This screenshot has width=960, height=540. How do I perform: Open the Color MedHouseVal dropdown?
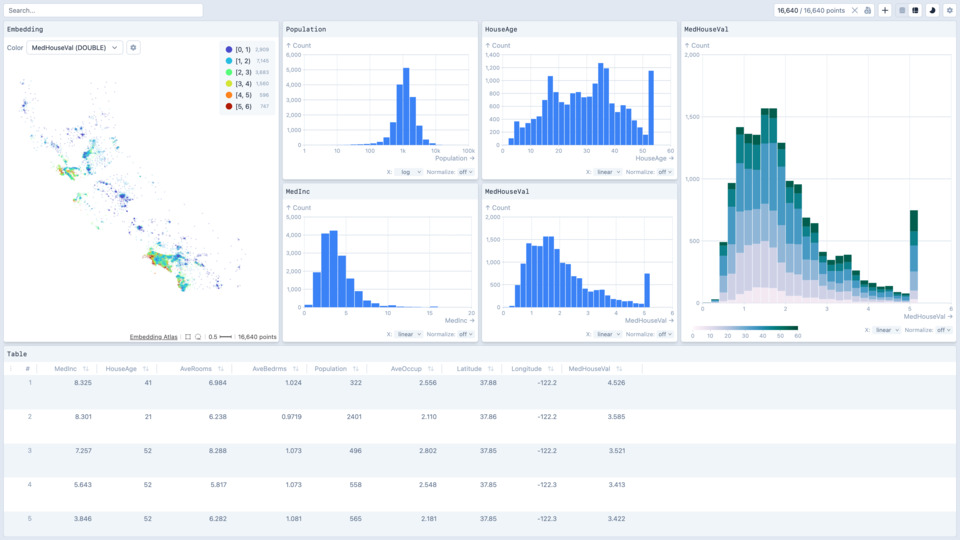(x=75, y=47)
